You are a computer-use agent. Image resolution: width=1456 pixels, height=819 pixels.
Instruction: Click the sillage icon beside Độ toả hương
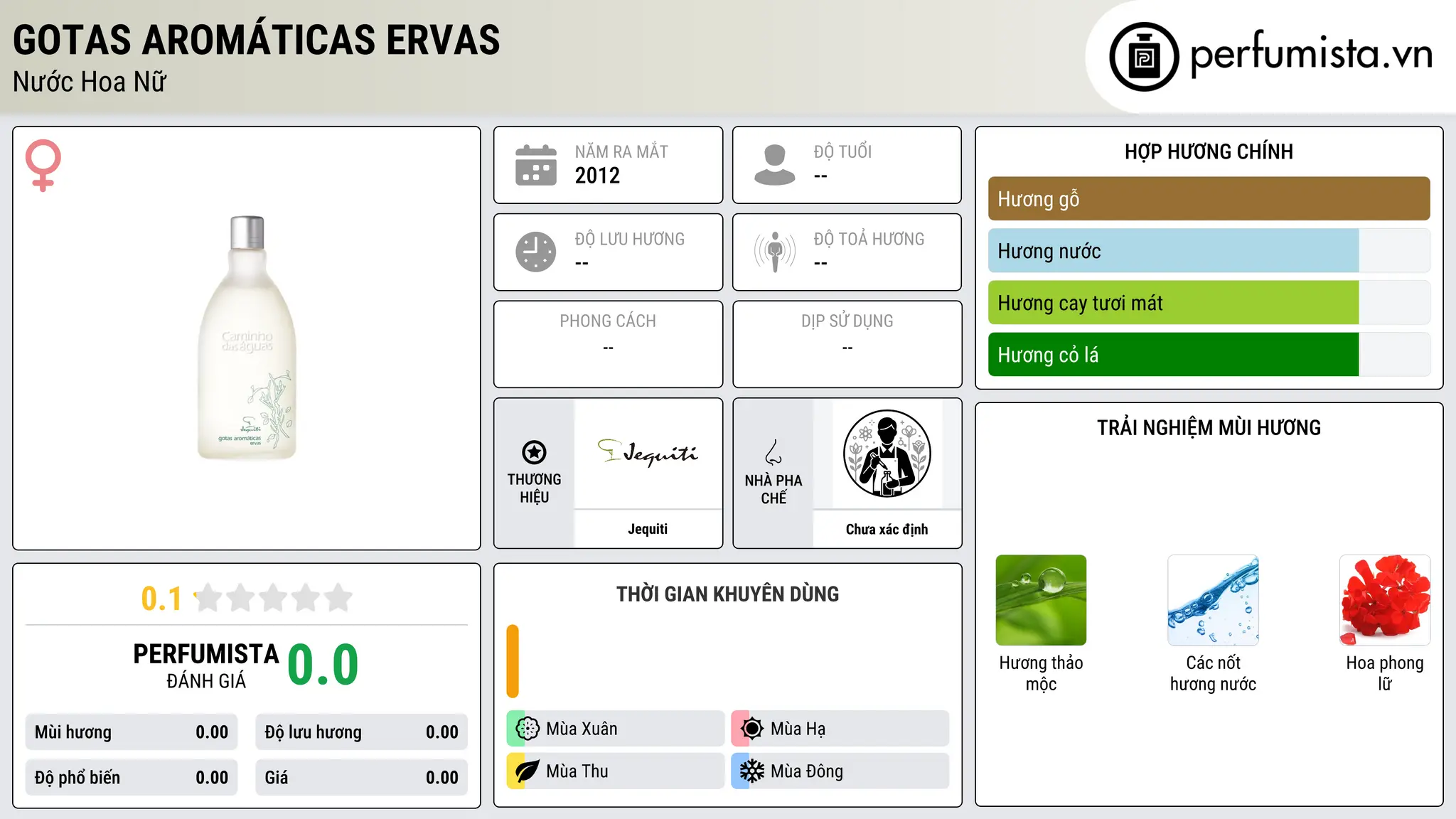(775, 252)
